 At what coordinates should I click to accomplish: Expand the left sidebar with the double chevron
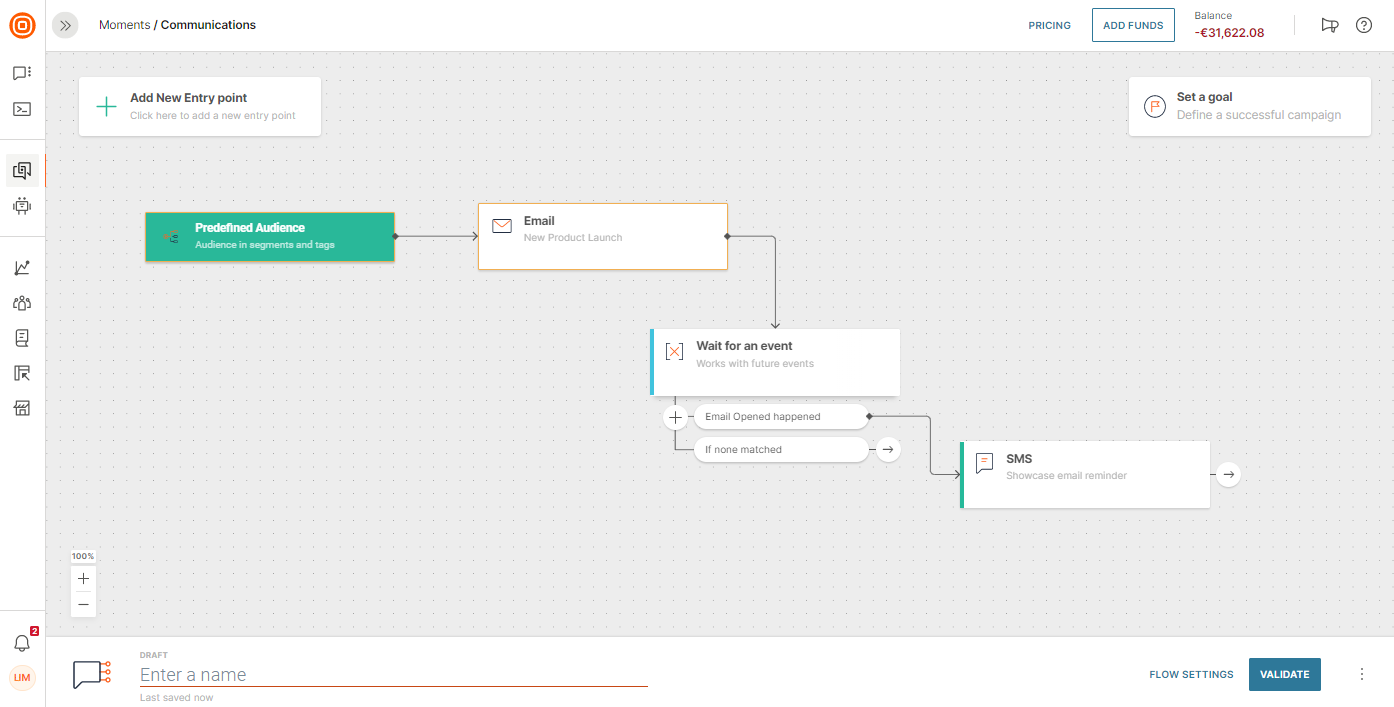[x=65, y=25]
